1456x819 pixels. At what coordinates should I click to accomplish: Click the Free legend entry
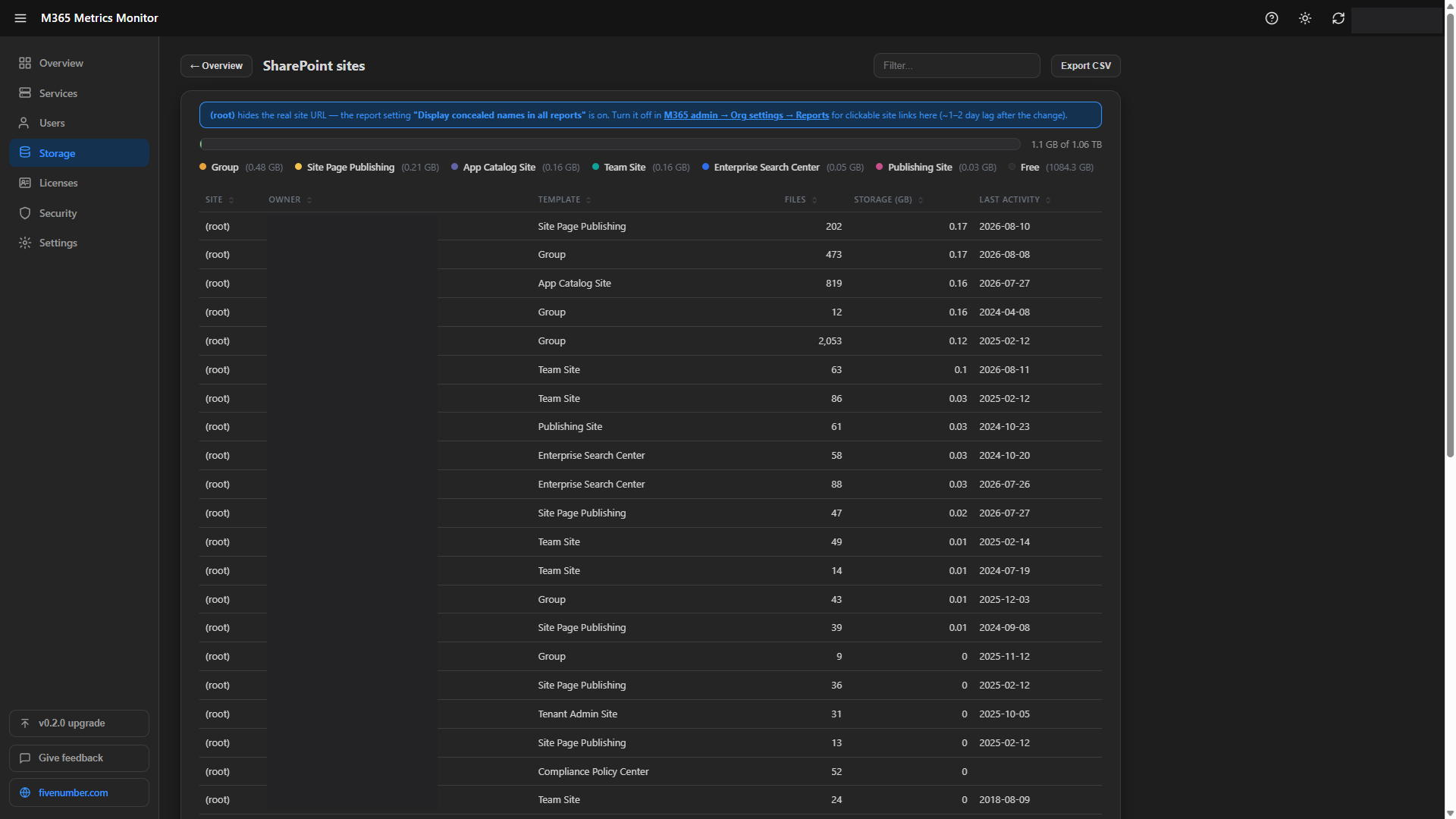1051,167
